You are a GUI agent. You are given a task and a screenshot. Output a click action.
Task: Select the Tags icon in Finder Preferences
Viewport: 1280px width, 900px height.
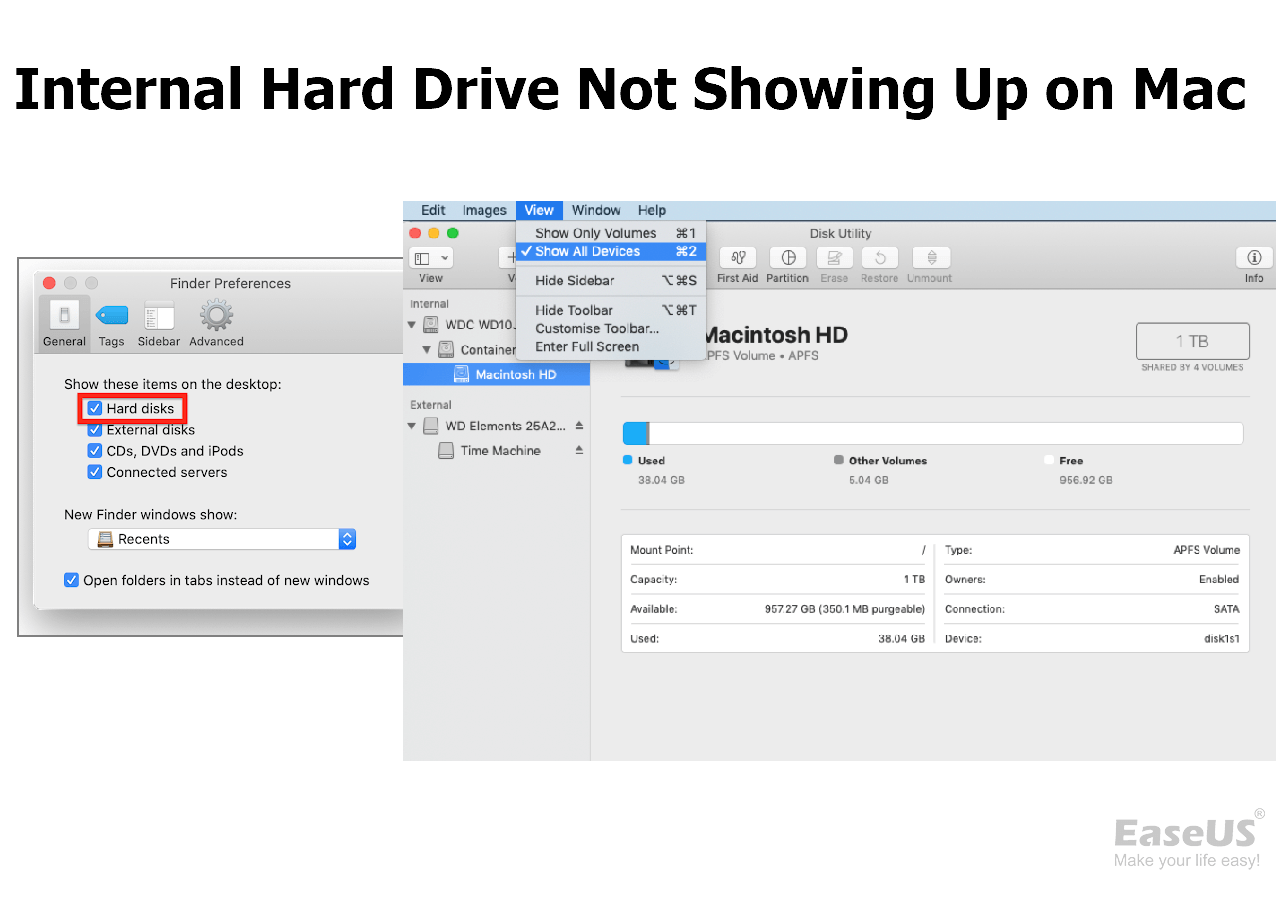(111, 322)
